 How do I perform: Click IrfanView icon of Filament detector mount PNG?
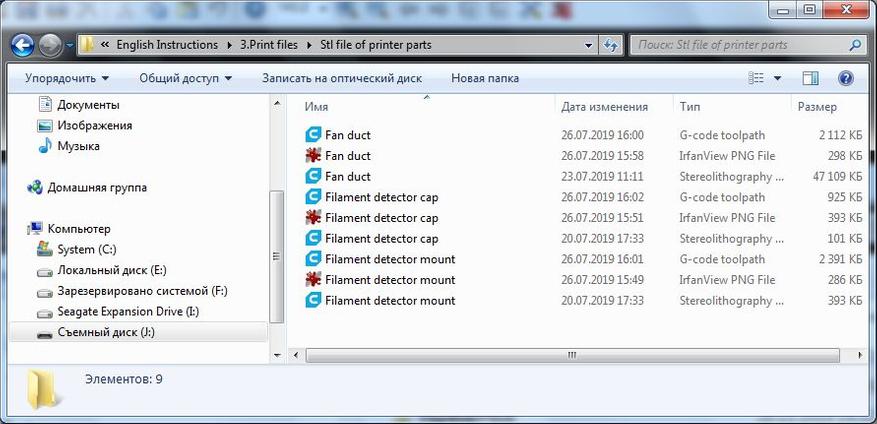coord(313,280)
